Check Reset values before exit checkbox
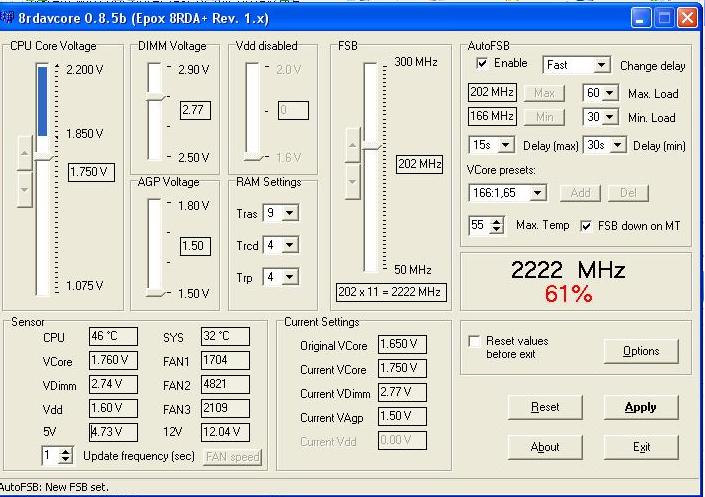Image resolution: width=705 pixels, height=497 pixels. (x=474, y=341)
